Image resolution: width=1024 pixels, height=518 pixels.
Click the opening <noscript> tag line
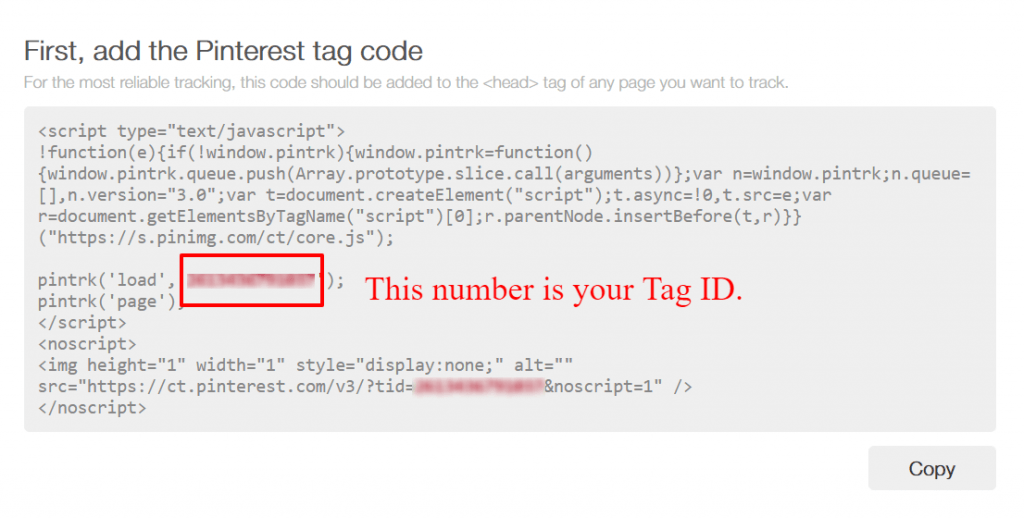coord(87,344)
